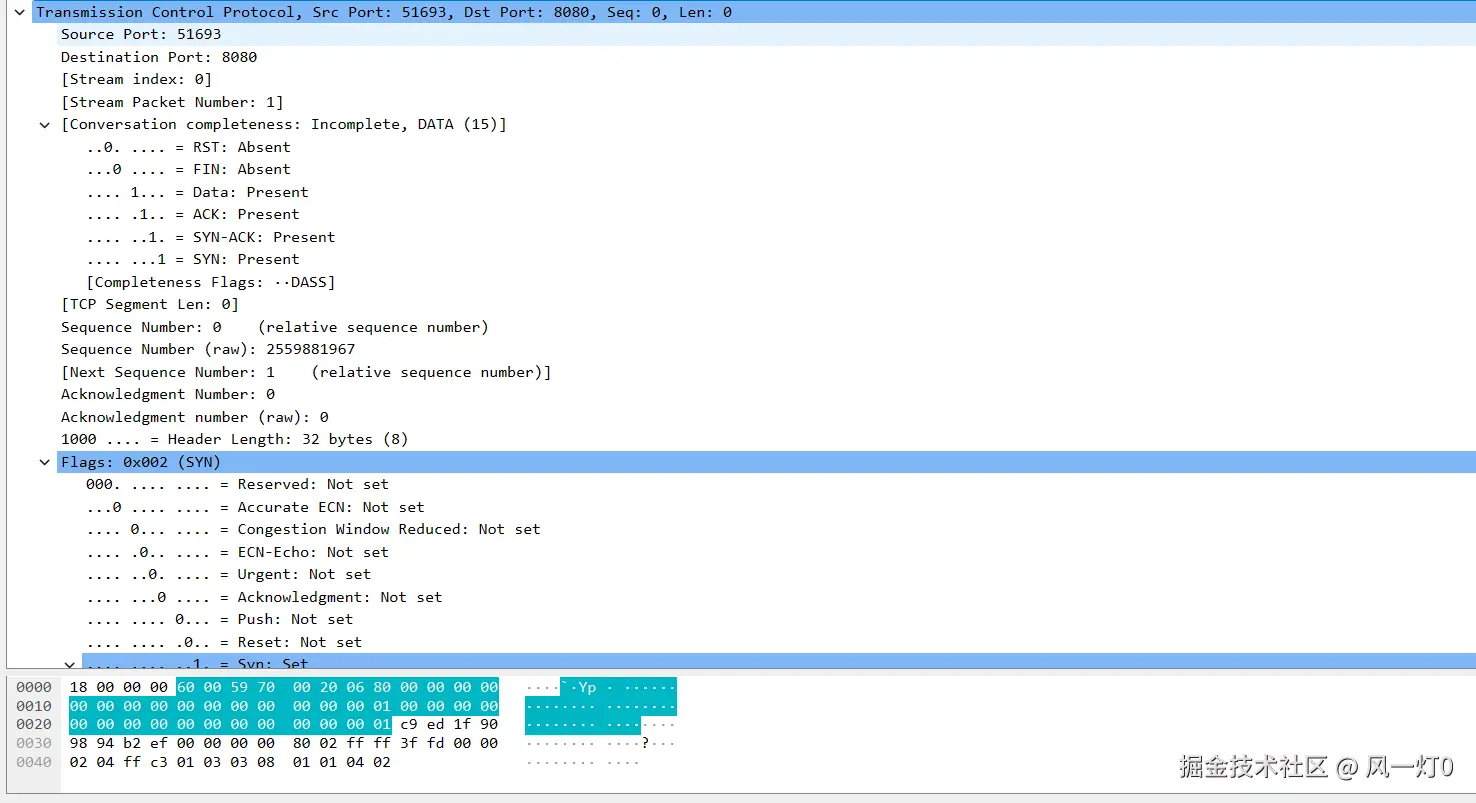Select the Destination Port: 8080 row
The height and width of the screenshot is (803, 1476).
click(x=766, y=57)
